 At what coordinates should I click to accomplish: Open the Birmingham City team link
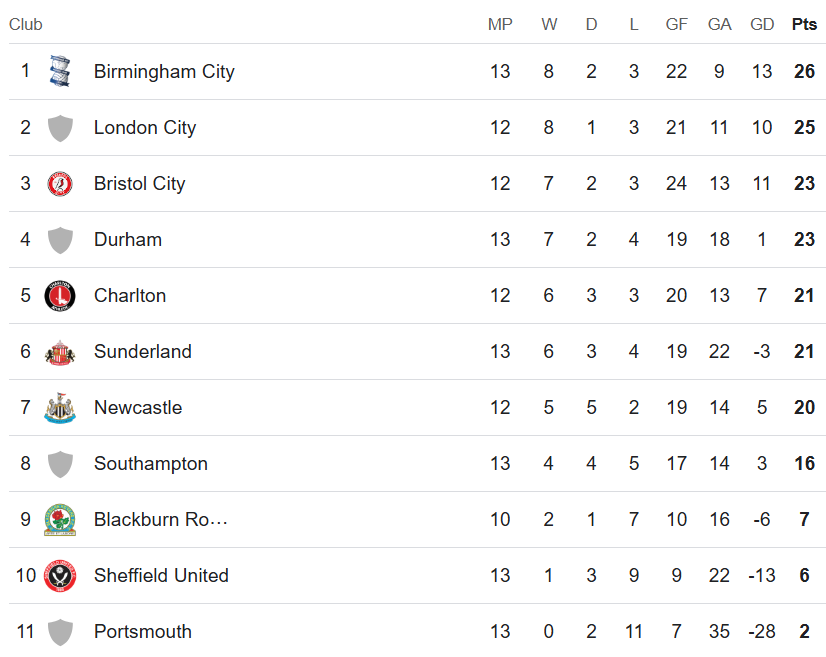(164, 72)
